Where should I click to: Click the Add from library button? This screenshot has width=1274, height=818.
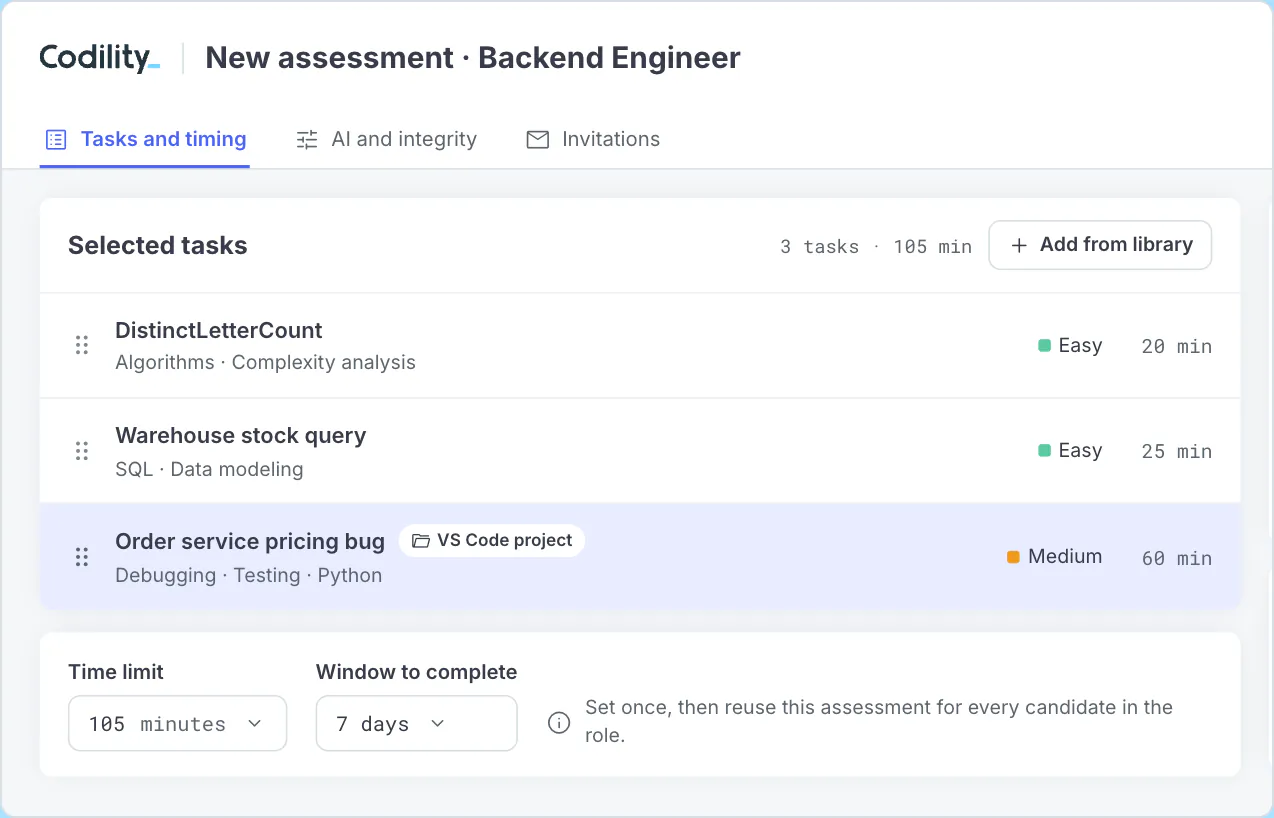click(x=1100, y=245)
